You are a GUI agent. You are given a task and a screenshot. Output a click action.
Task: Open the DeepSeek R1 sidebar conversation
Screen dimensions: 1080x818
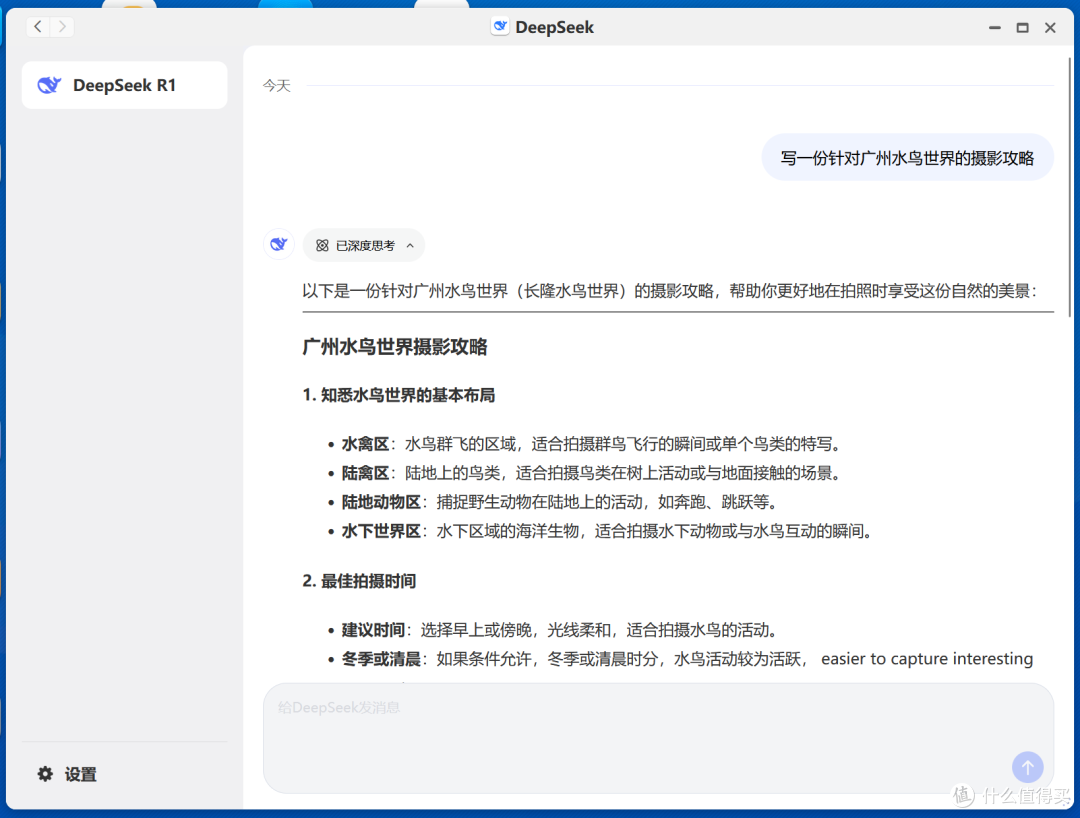pyautogui.click(x=125, y=85)
